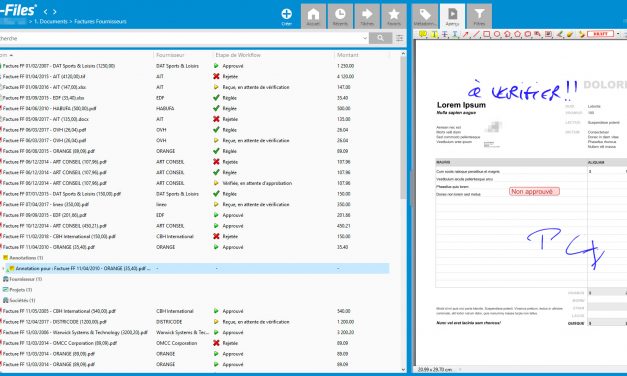This screenshot has height=376, width=627.
Task: Click the Créer plus icon
Action: 286,14
